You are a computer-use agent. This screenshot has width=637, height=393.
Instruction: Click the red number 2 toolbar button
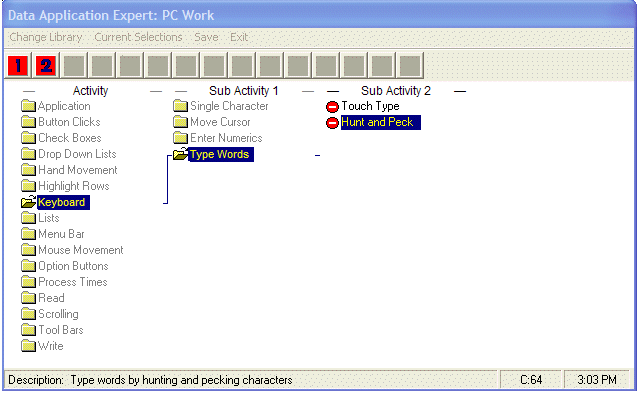(46, 65)
